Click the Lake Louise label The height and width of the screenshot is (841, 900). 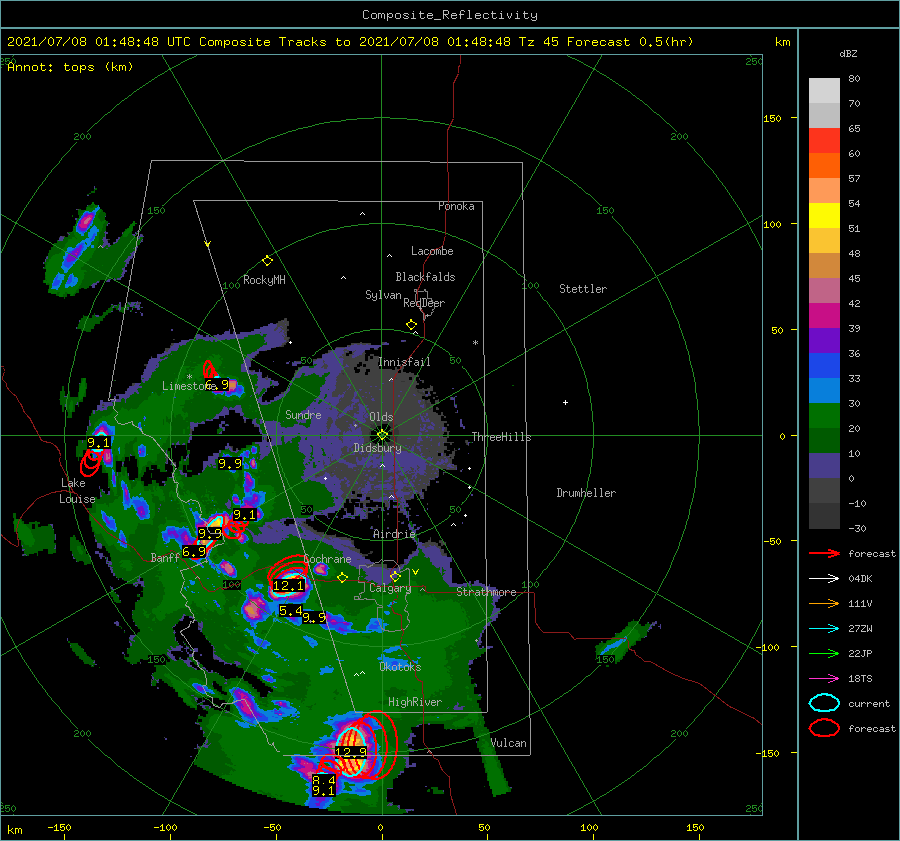(x=77, y=491)
